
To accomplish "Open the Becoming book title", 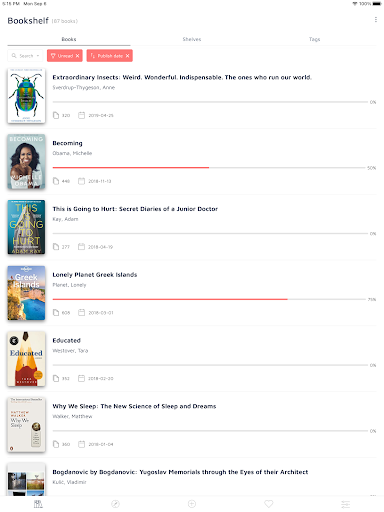I will click(67, 143).
